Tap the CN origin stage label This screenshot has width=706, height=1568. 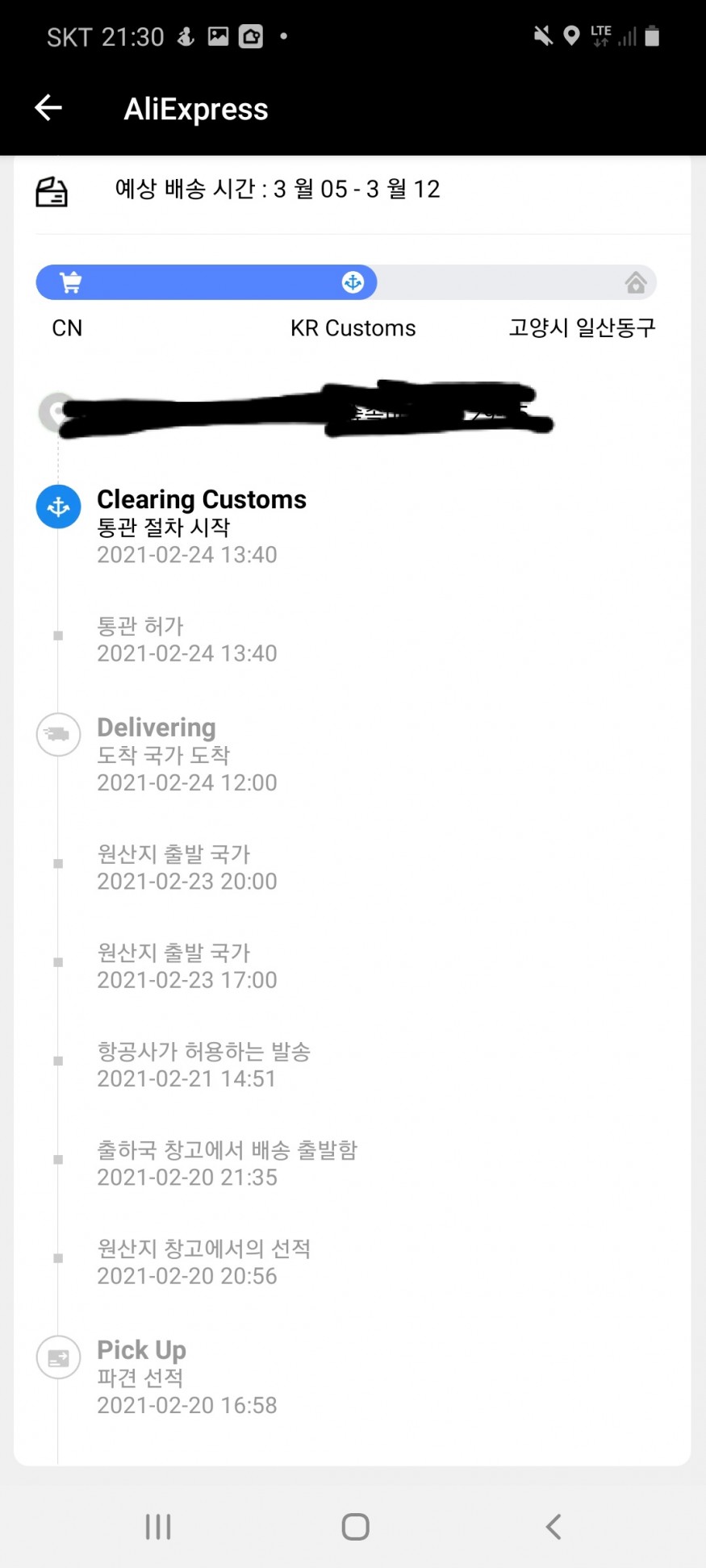click(67, 328)
